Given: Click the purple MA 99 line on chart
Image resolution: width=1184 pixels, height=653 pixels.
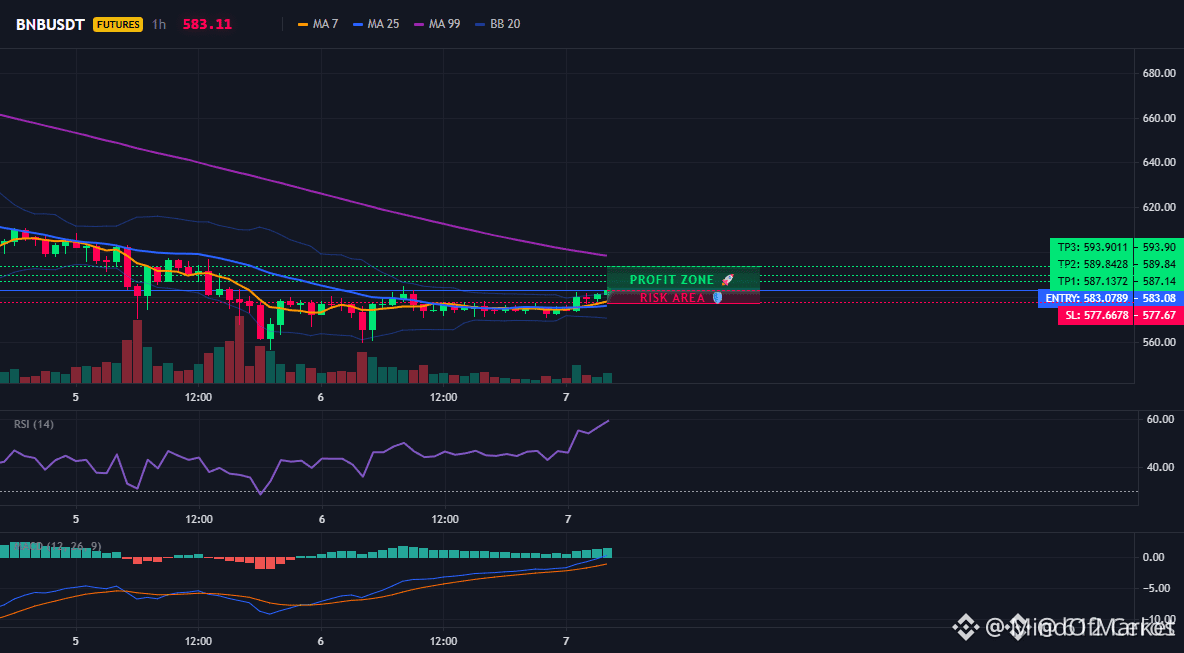Looking at the screenshot, I should (302, 189).
